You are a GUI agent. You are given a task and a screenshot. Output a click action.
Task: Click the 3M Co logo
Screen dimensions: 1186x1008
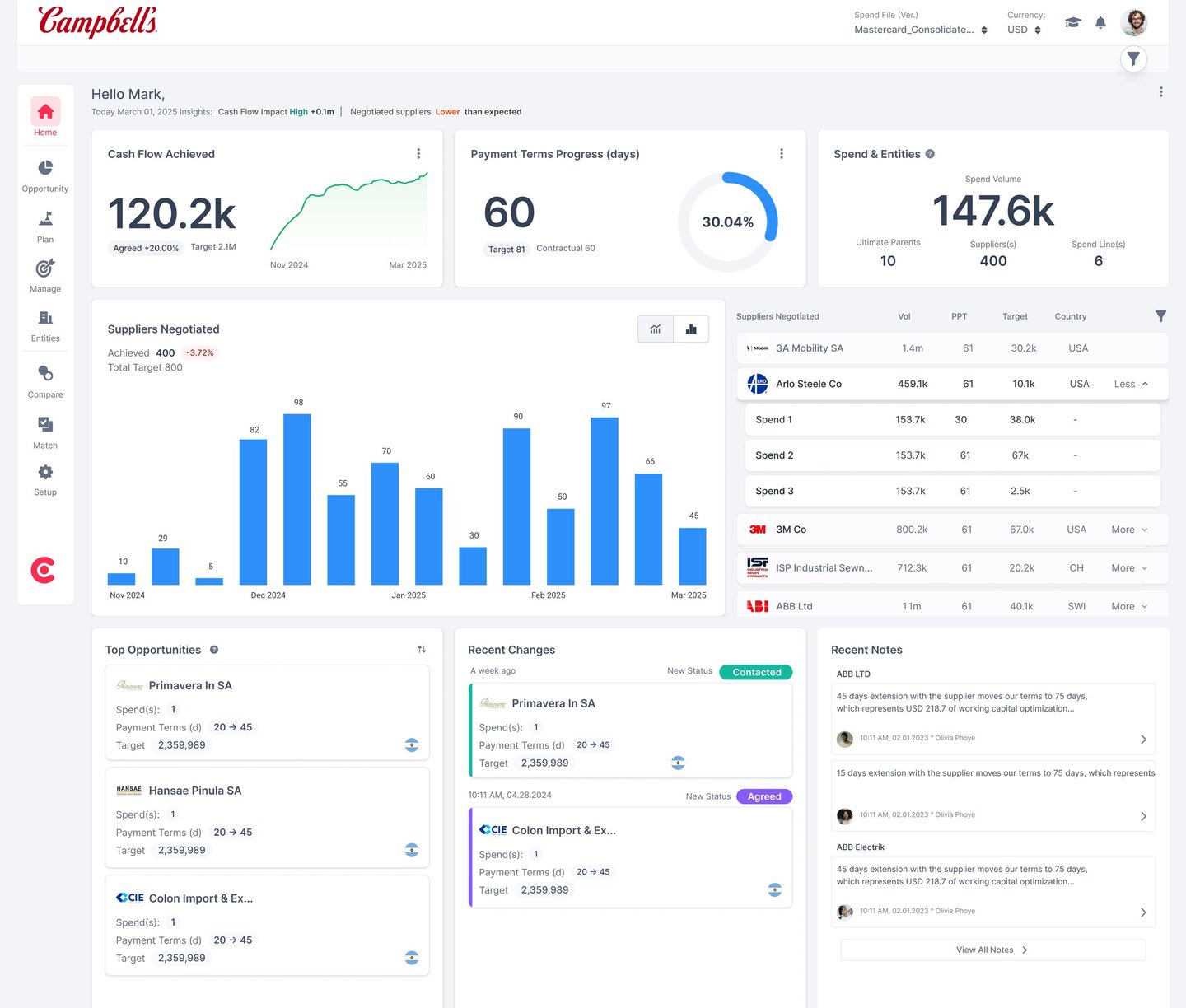[758, 530]
